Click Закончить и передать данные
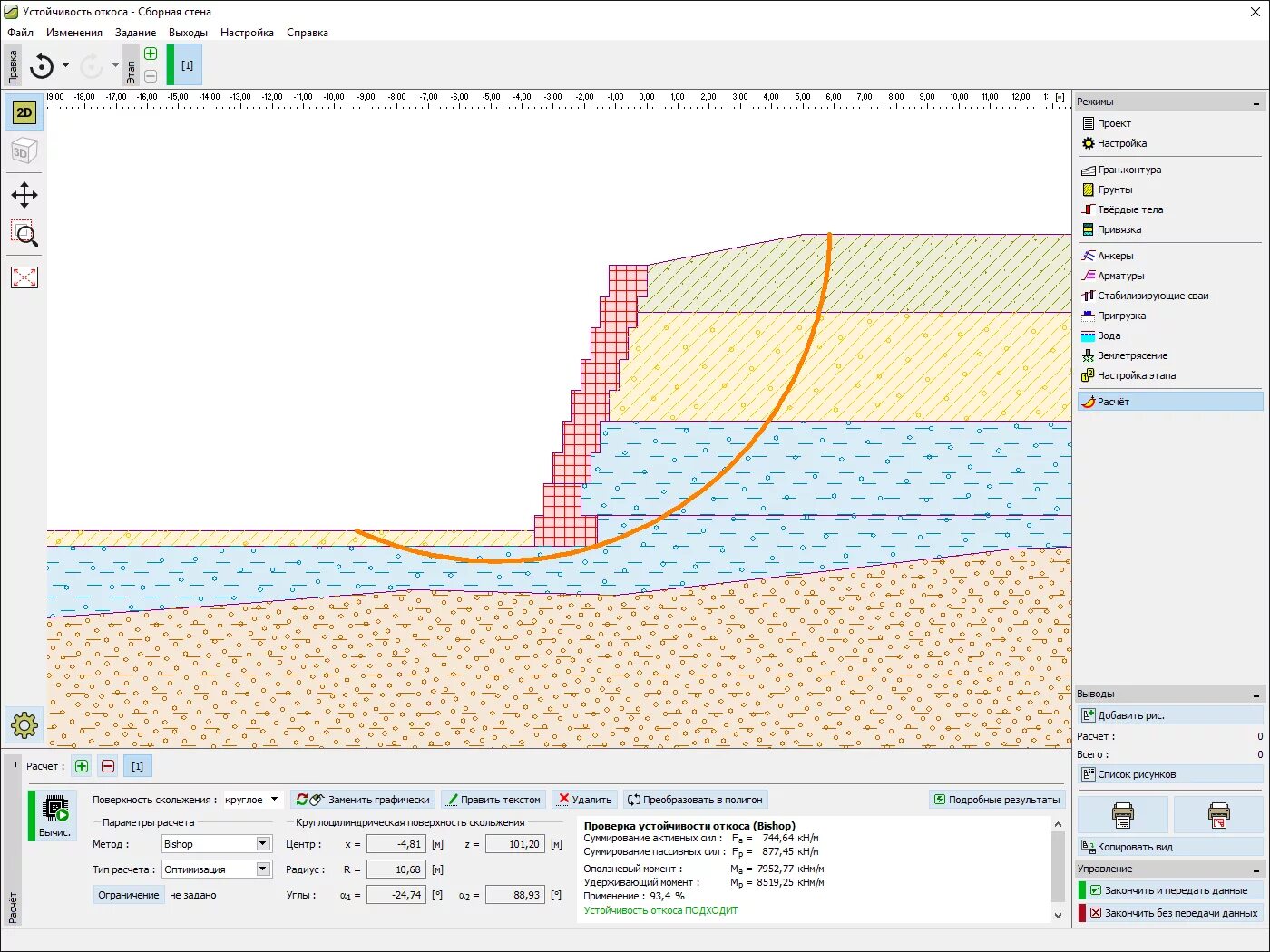1270x952 pixels. 1170,890
